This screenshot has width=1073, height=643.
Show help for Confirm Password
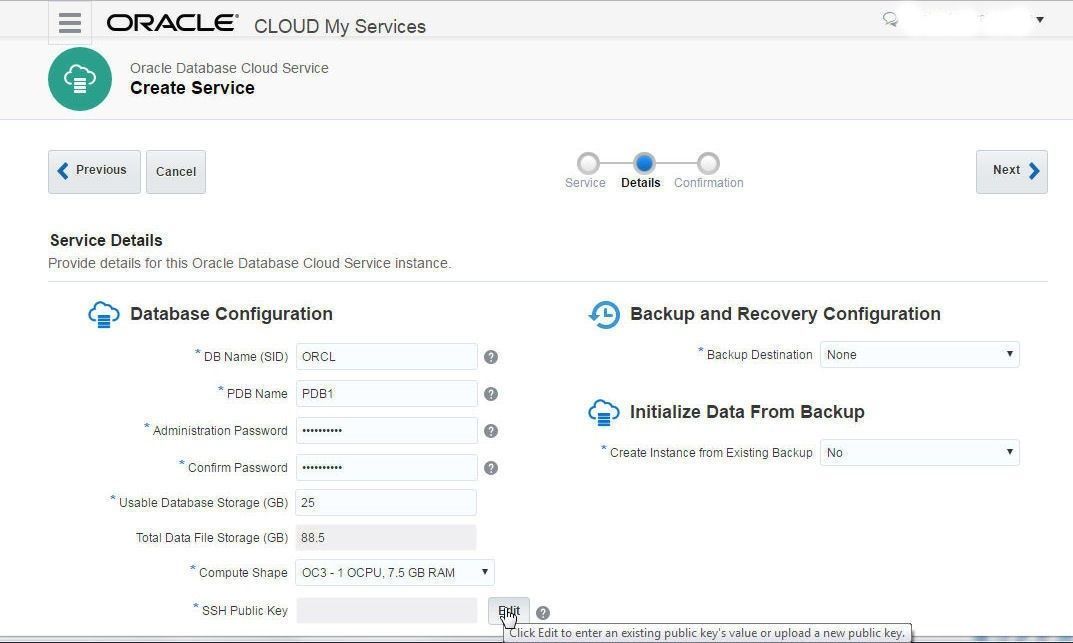(491, 468)
